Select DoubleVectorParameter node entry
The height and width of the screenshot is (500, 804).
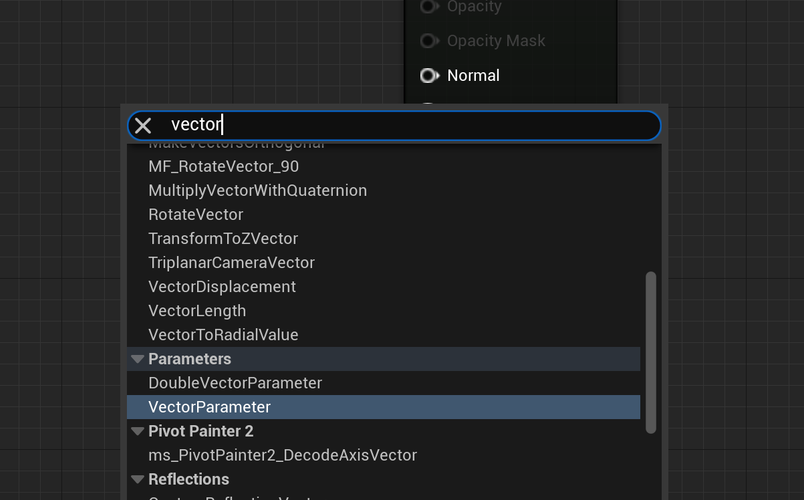point(235,383)
